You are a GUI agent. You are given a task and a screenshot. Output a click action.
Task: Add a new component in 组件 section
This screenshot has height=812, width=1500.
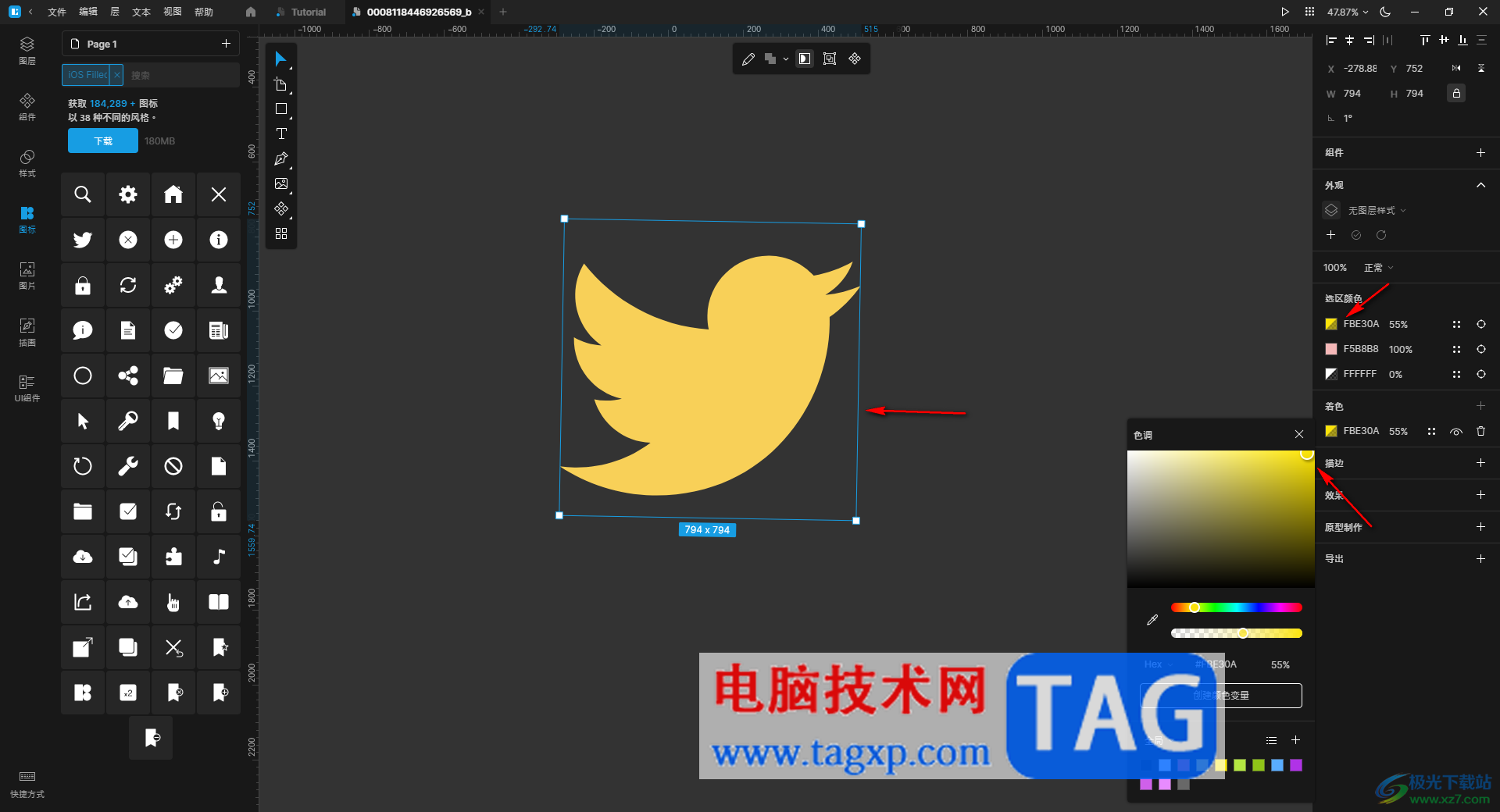(1480, 153)
